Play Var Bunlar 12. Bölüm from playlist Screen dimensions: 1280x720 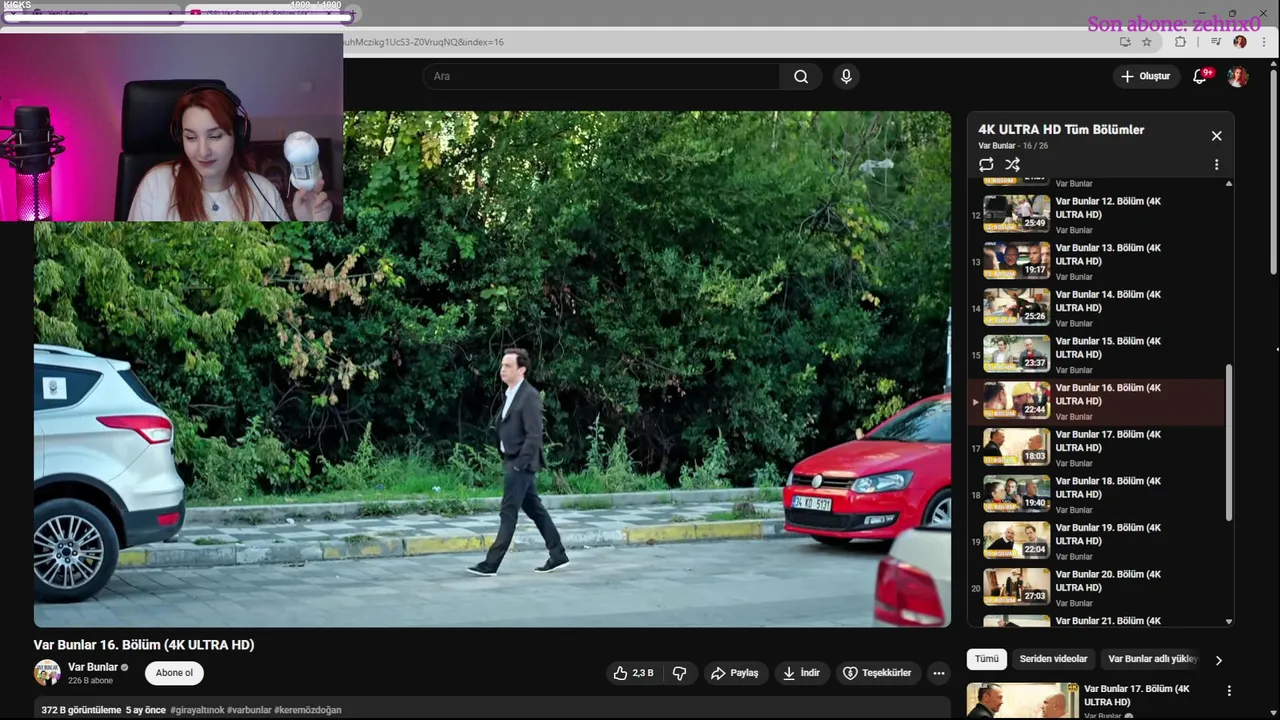(x=1097, y=214)
